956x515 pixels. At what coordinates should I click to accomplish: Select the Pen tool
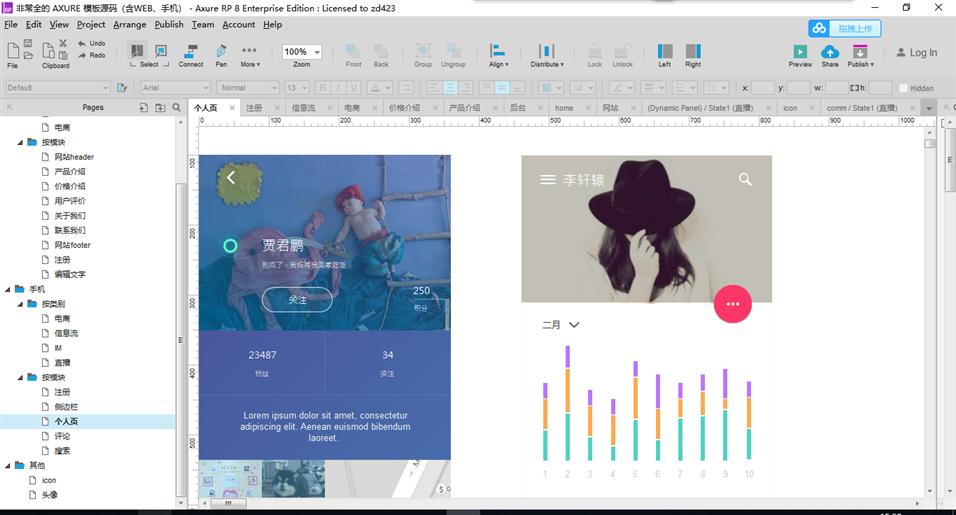[x=221, y=54]
